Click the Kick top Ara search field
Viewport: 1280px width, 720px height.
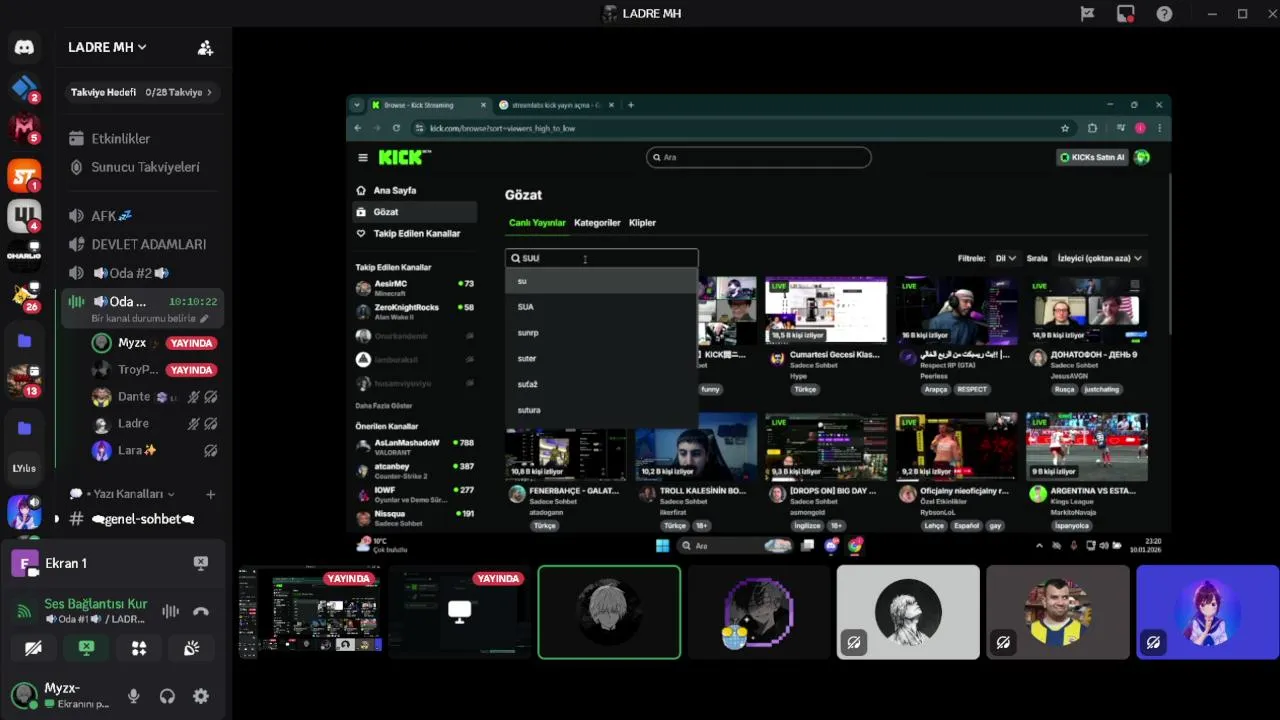pyautogui.click(x=759, y=157)
